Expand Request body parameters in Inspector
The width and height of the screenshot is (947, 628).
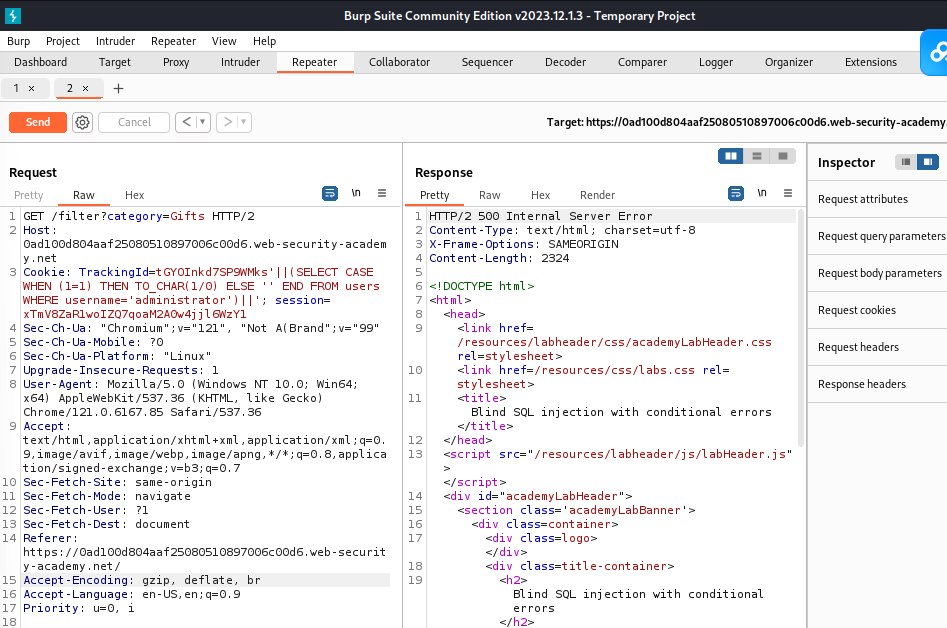(877, 273)
